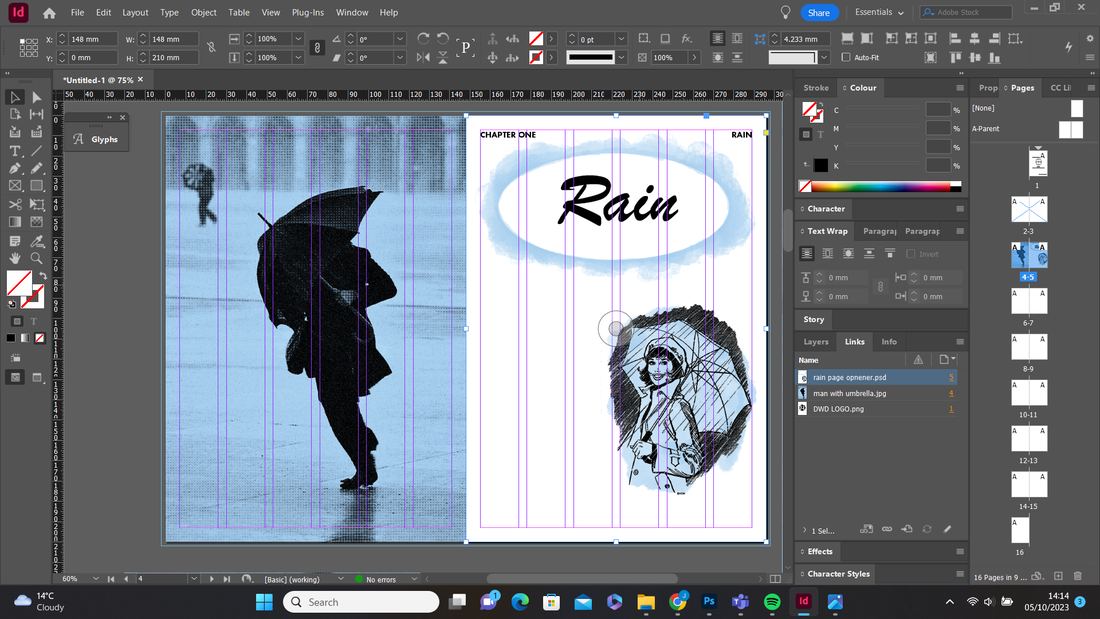Enable wrap around object shape
This screenshot has height=619, width=1100.
(848, 254)
